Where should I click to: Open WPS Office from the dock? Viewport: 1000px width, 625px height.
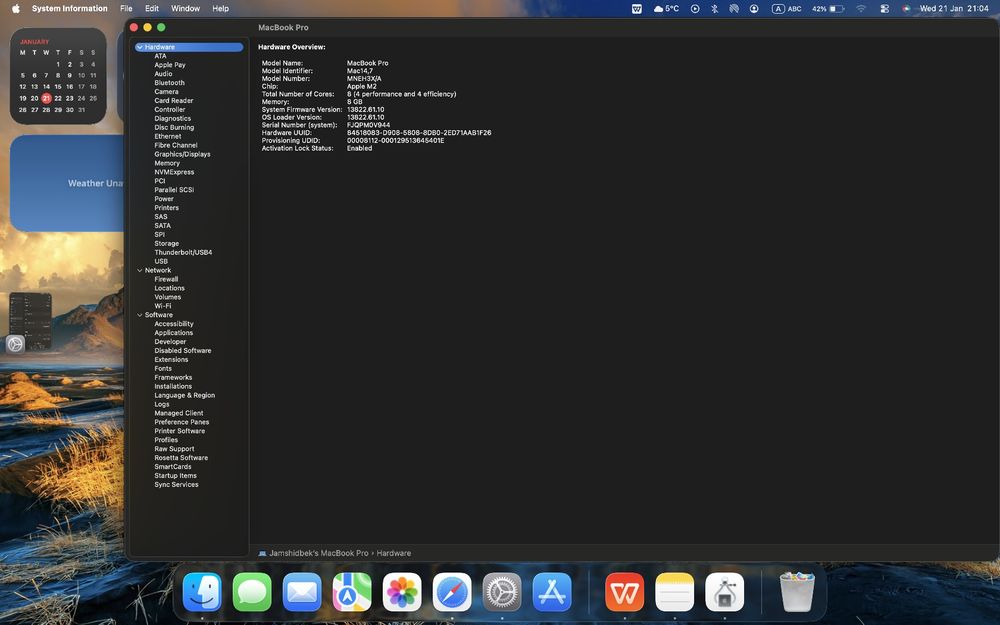[x=625, y=592]
